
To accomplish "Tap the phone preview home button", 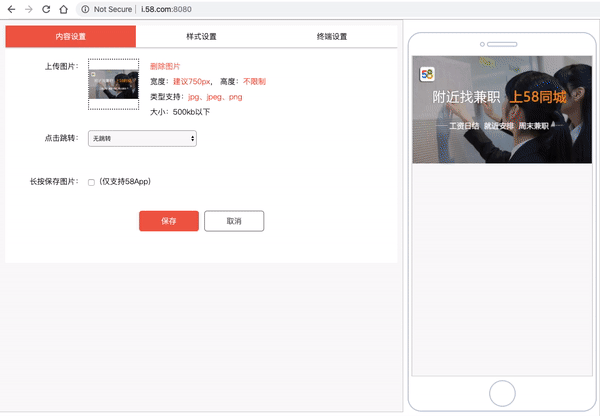I will click(x=502, y=393).
